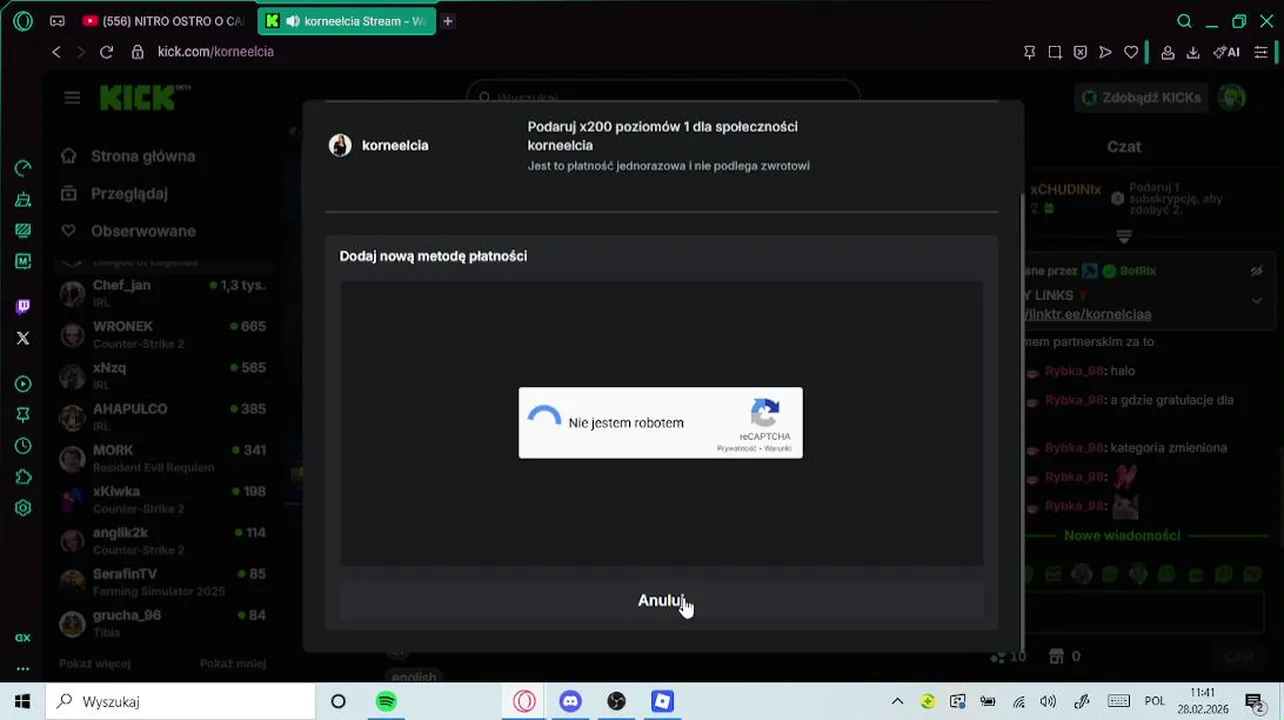Open Chef_jan channel in sidebar
The width and height of the screenshot is (1284, 720).
[163, 293]
